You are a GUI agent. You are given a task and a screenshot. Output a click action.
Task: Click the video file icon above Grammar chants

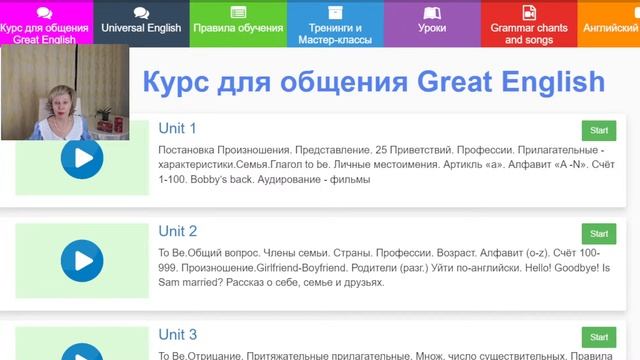529,13
